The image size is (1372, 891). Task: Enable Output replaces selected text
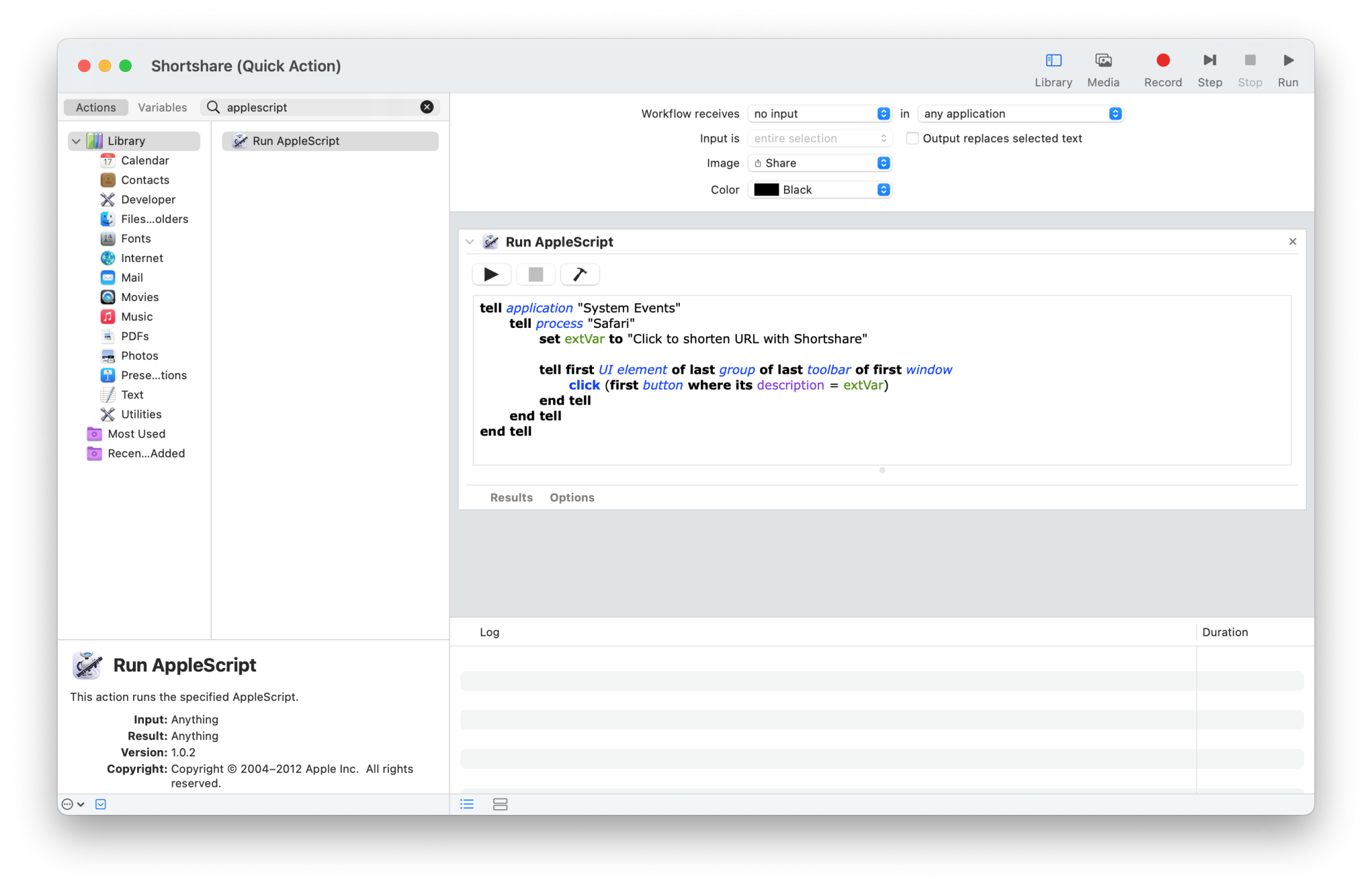click(x=912, y=139)
